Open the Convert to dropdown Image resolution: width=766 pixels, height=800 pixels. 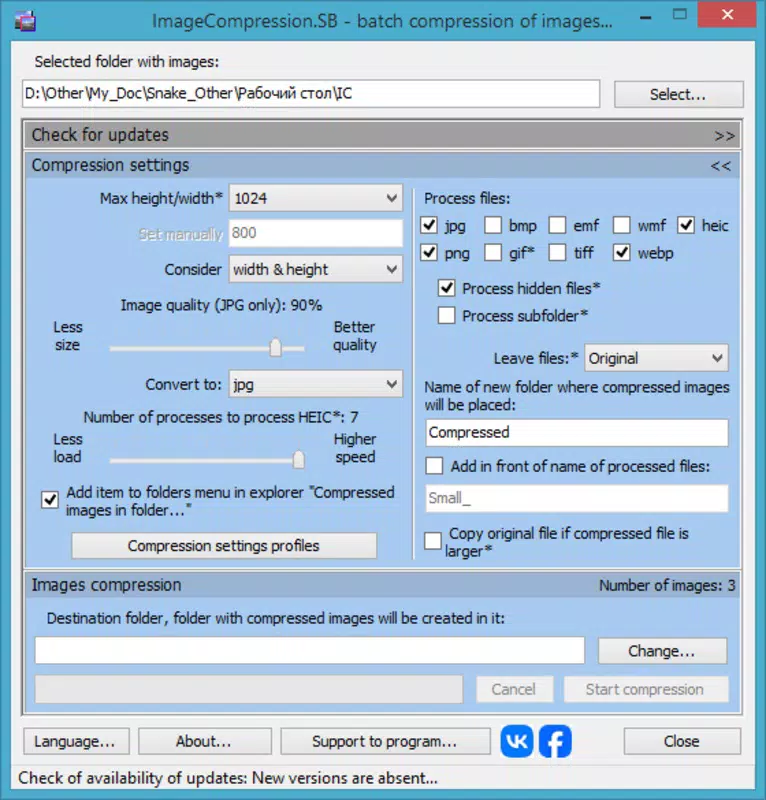(316, 384)
